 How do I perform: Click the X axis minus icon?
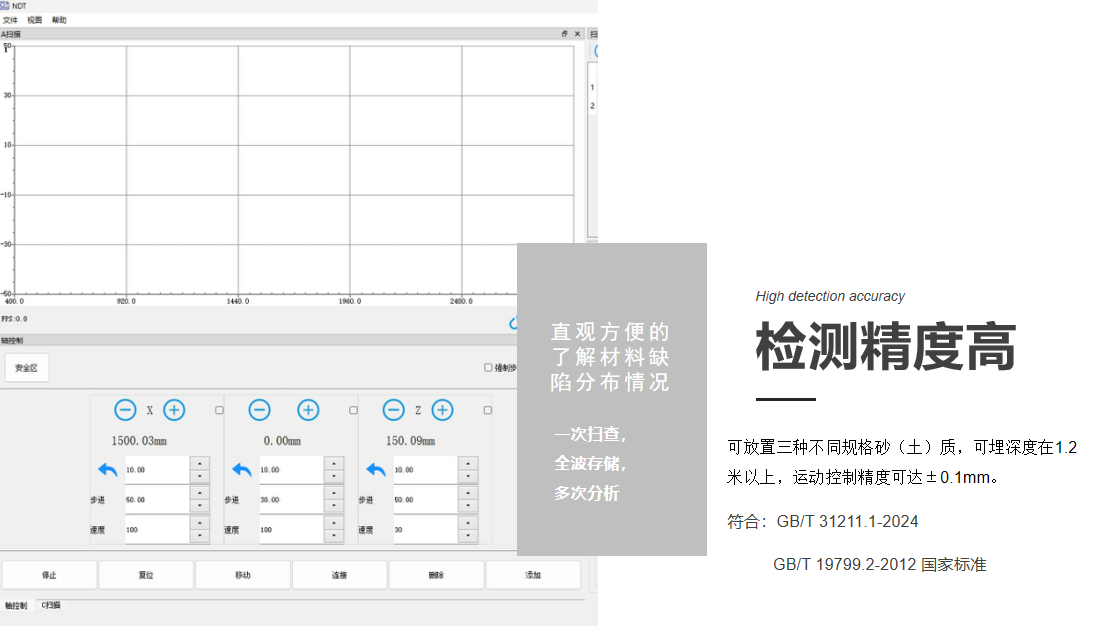point(125,410)
